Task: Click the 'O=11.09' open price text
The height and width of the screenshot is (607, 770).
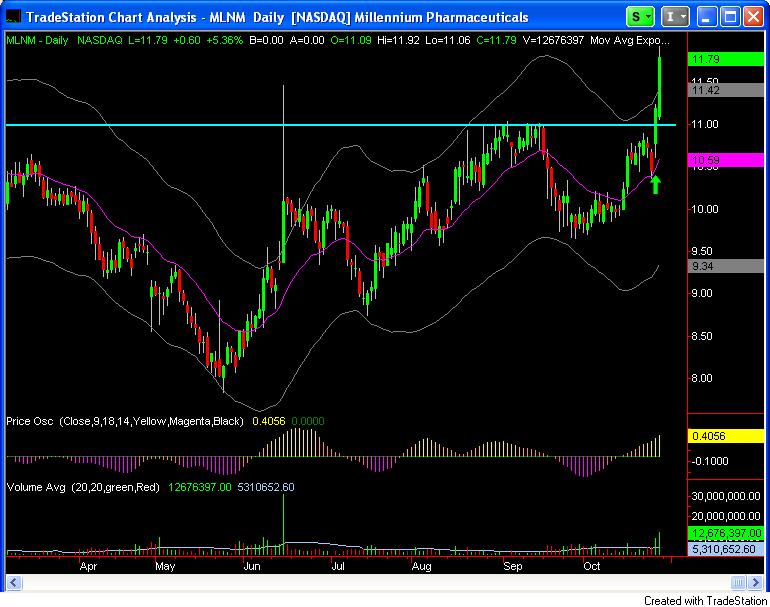Action: (x=351, y=40)
